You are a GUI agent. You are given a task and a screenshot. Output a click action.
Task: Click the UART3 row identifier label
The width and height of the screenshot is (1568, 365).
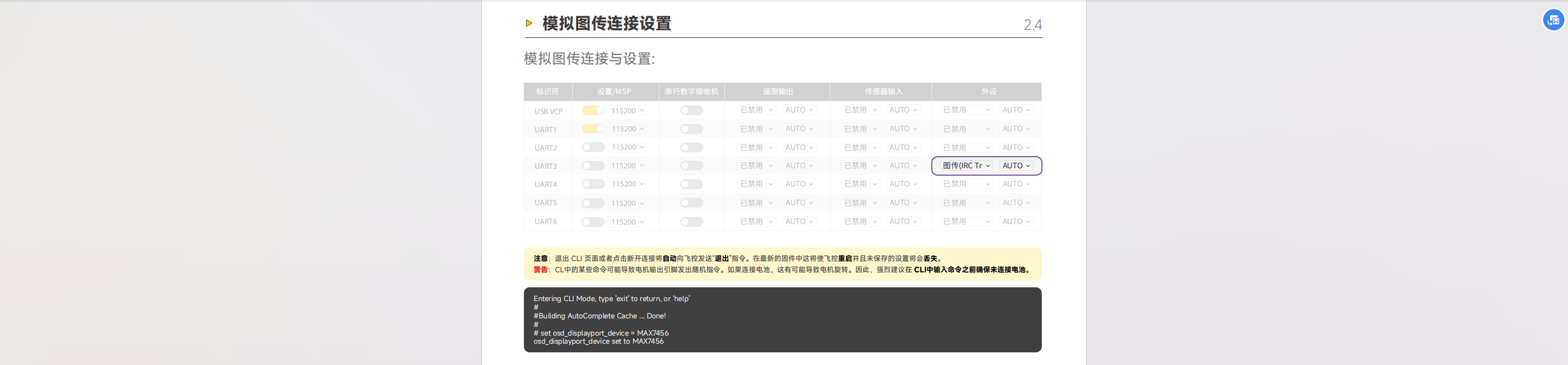pos(545,166)
